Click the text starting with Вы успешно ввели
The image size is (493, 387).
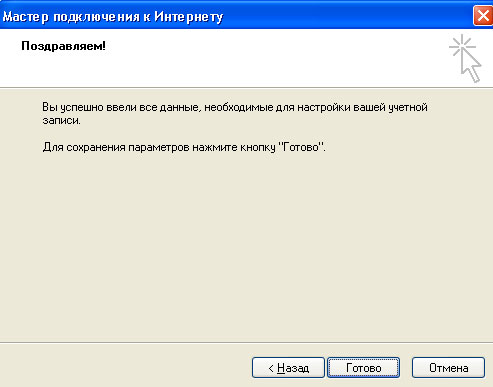235,114
